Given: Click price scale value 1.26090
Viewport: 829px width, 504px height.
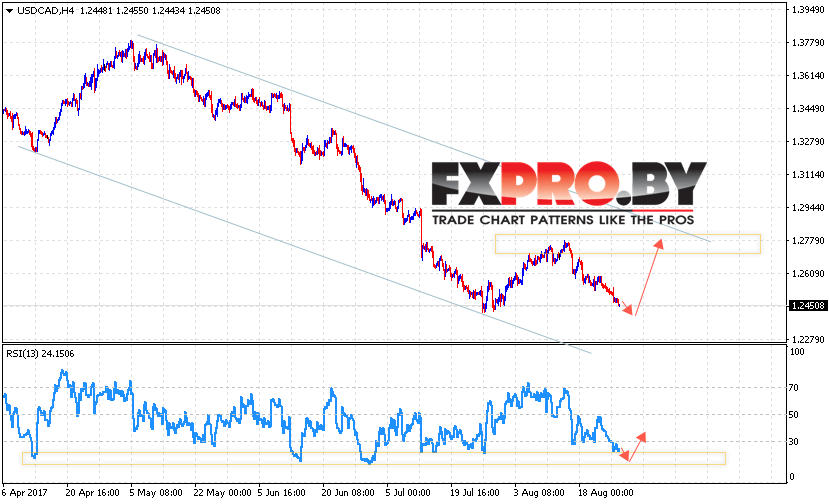Looking at the screenshot, I should pos(808,274).
